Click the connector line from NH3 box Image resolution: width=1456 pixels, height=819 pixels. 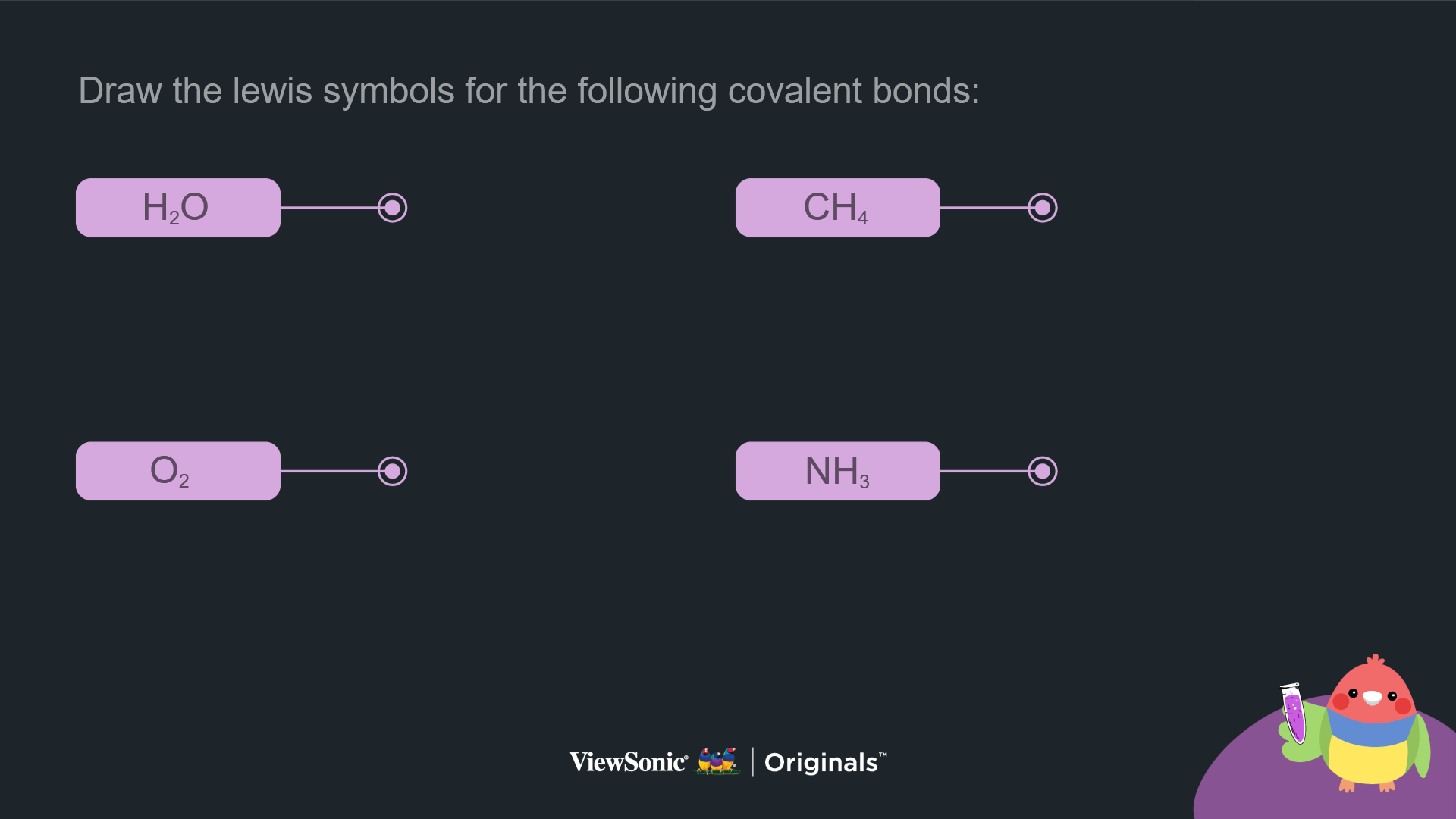(984, 471)
